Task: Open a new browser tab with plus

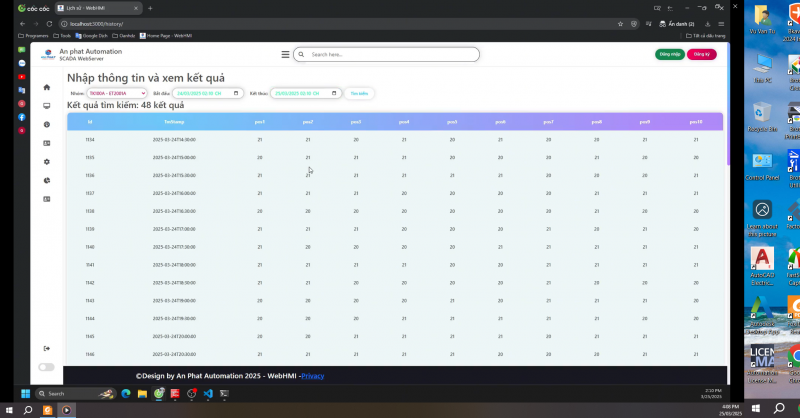Action: click(x=150, y=8)
